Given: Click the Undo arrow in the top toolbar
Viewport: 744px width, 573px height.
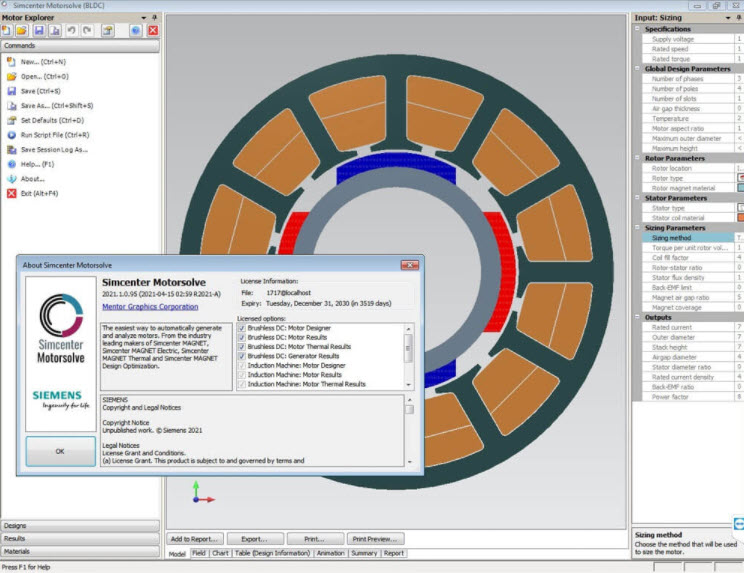Looking at the screenshot, I should (71, 31).
